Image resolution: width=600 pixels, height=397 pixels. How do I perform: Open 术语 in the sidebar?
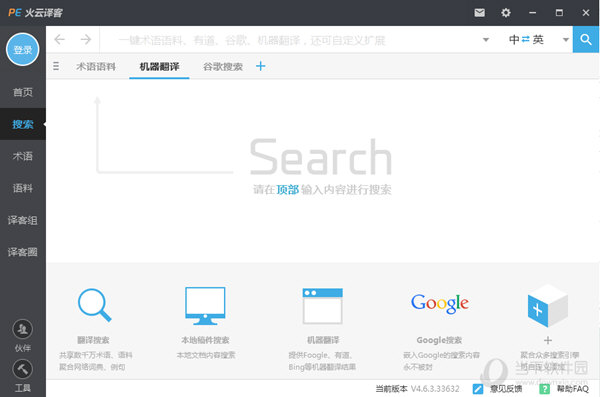coord(23,156)
